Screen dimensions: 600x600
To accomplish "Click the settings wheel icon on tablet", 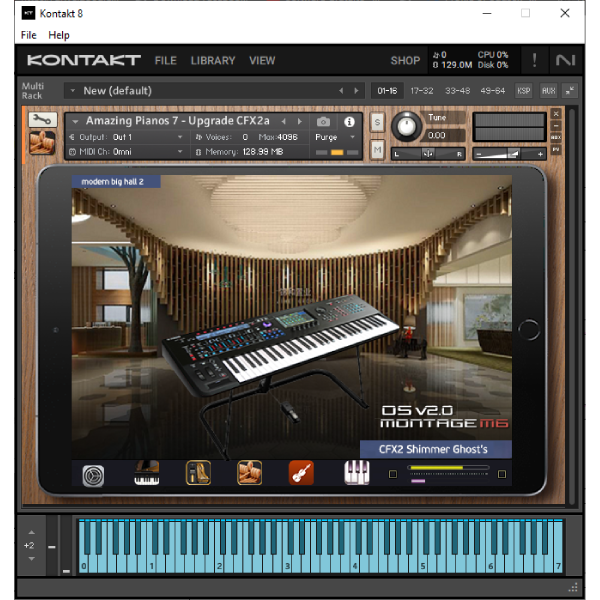I will 93,476.
